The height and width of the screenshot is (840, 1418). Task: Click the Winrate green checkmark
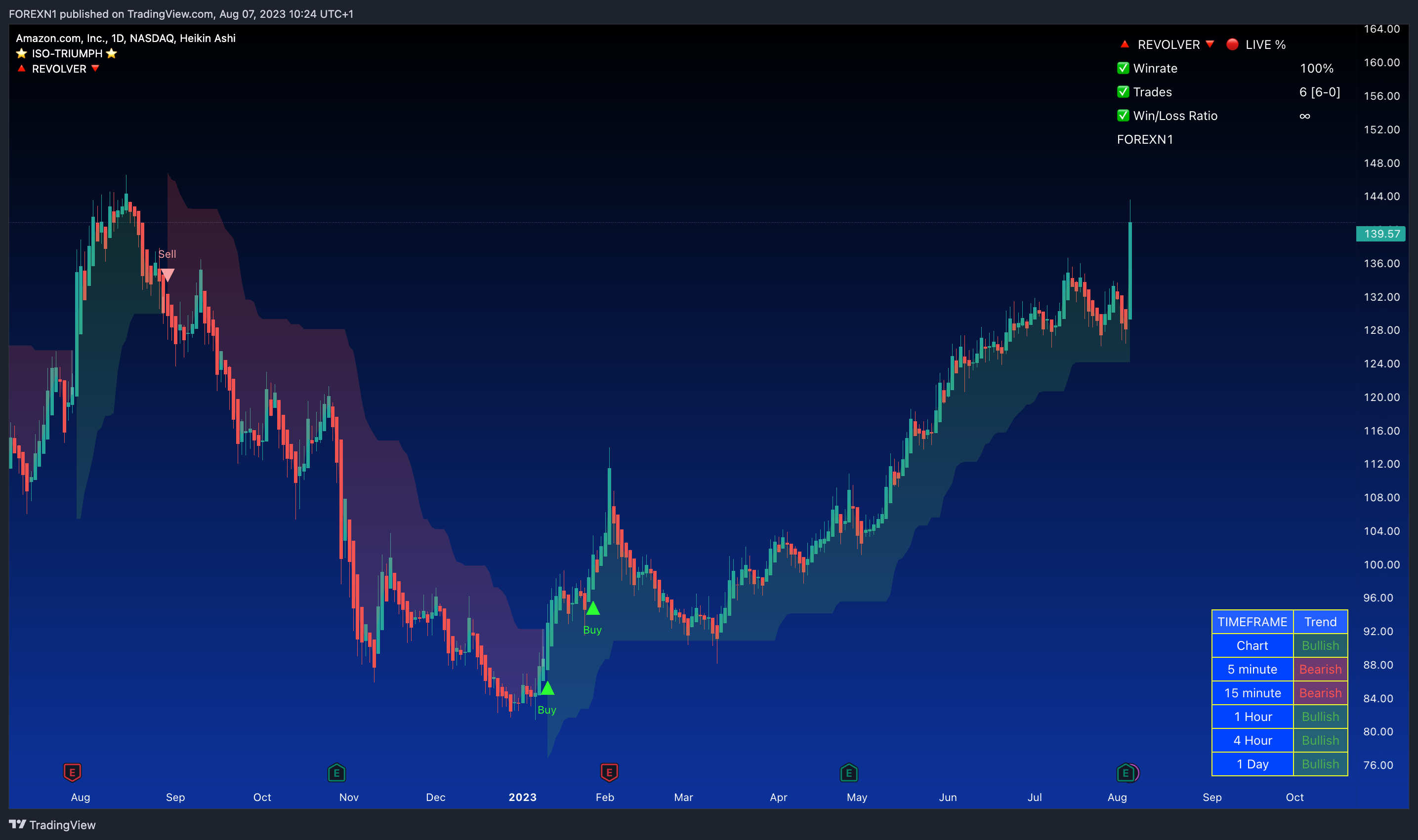click(1123, 68)
